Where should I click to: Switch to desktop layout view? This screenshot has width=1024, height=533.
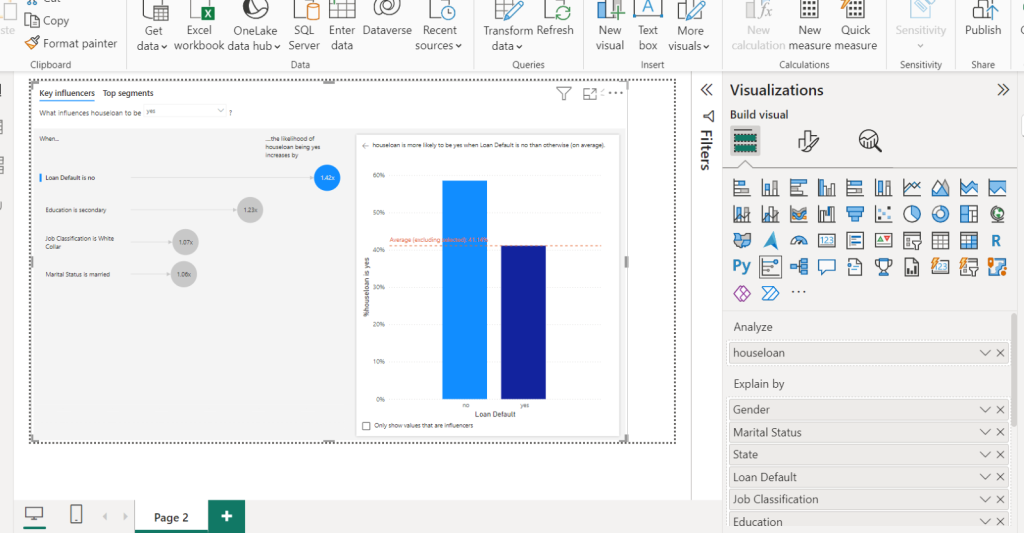[34, 515]
